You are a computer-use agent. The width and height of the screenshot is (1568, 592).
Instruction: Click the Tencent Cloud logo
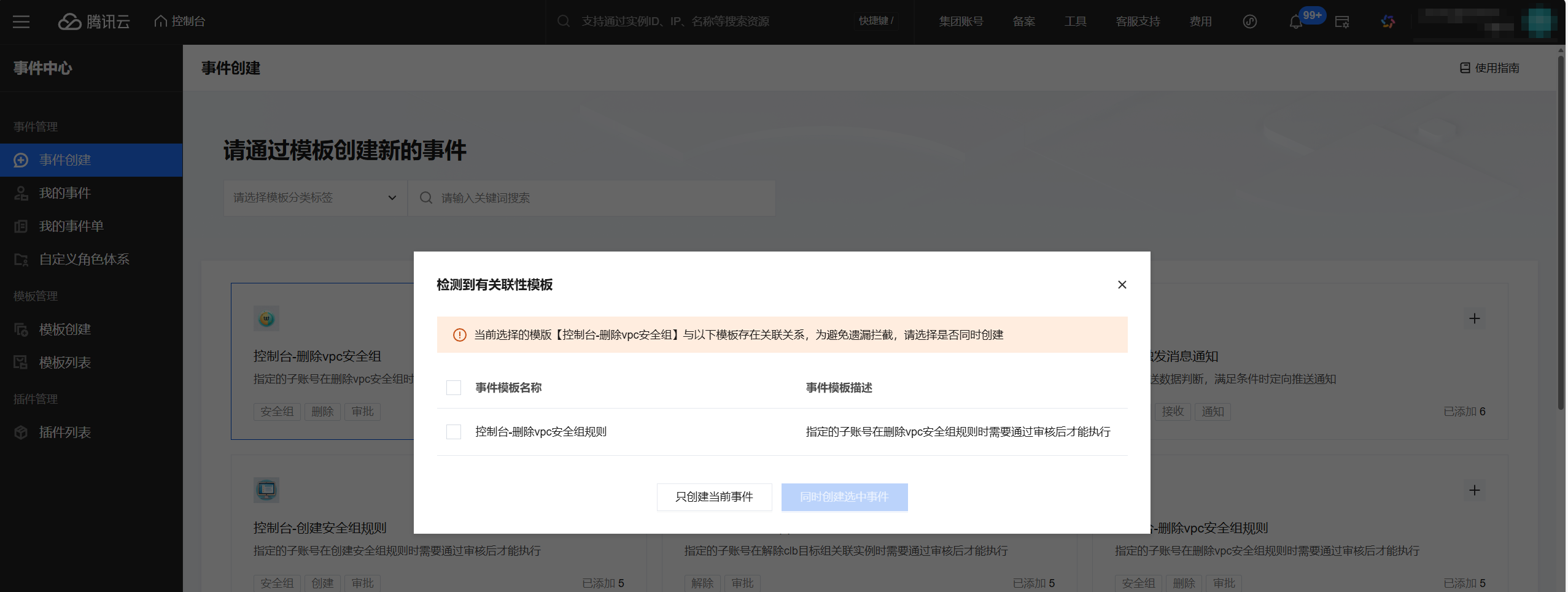tap(94, 21)
